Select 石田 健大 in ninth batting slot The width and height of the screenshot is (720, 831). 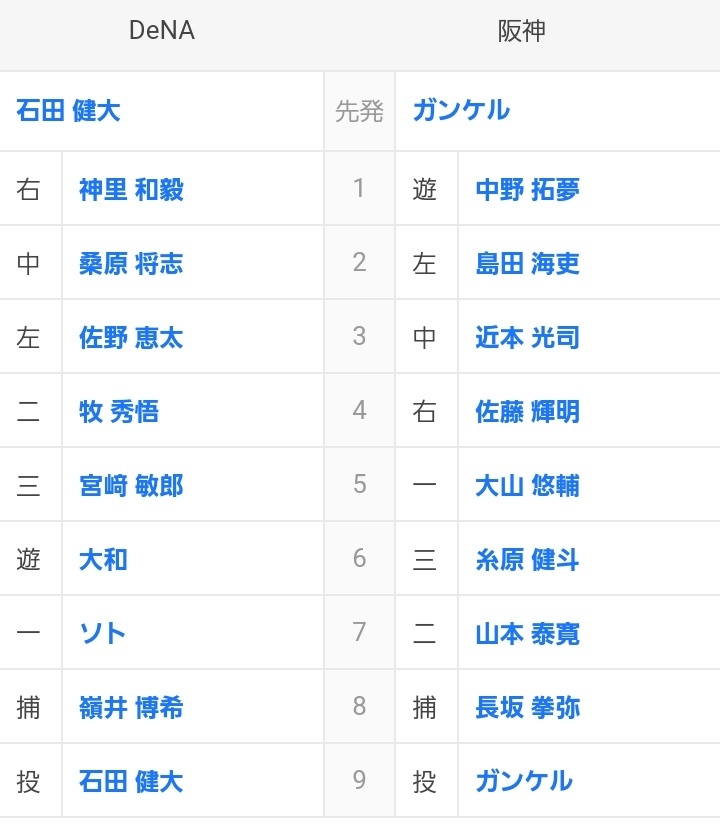[131, 781]
